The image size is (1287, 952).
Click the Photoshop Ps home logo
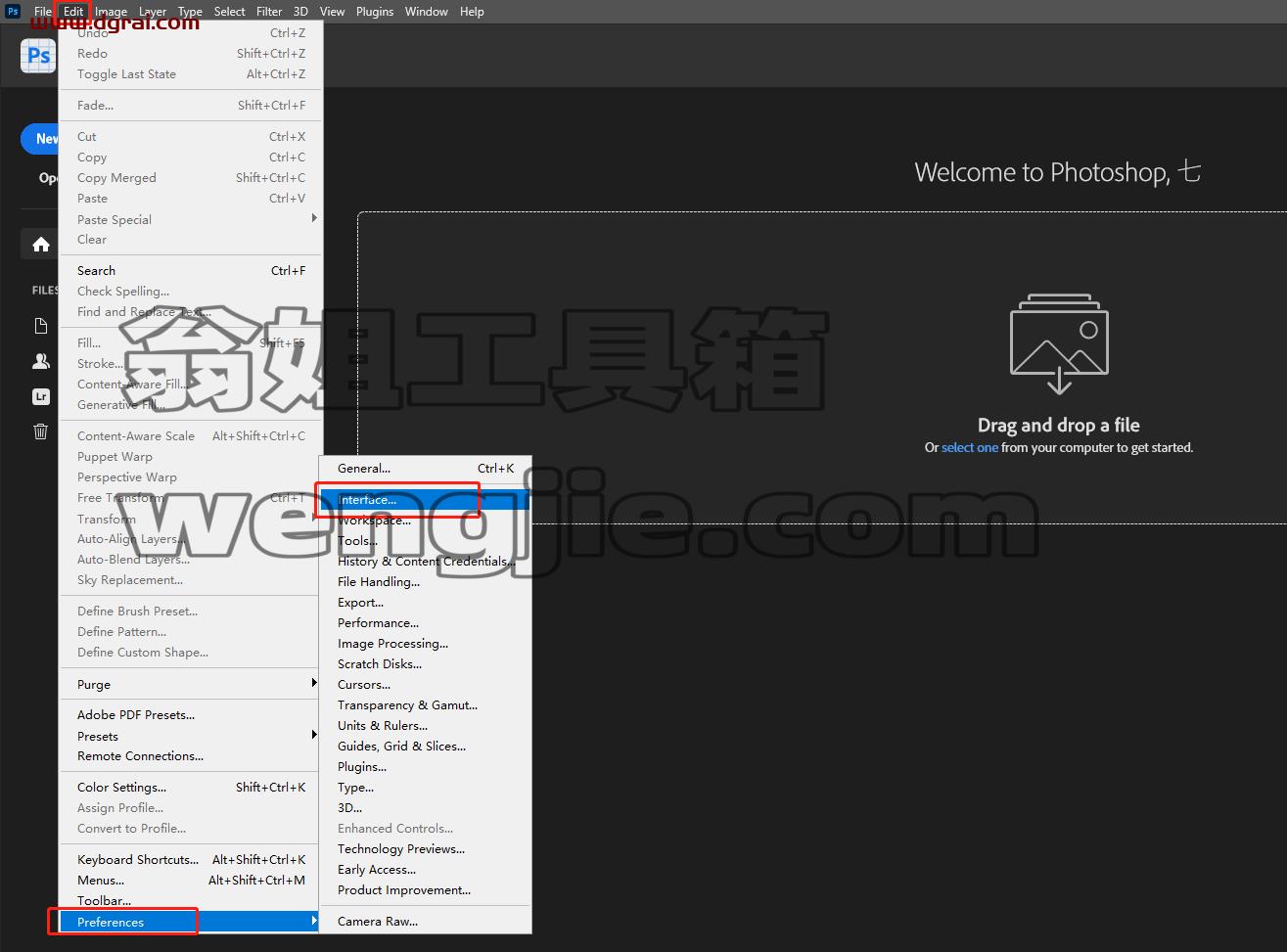click(38, 56)
